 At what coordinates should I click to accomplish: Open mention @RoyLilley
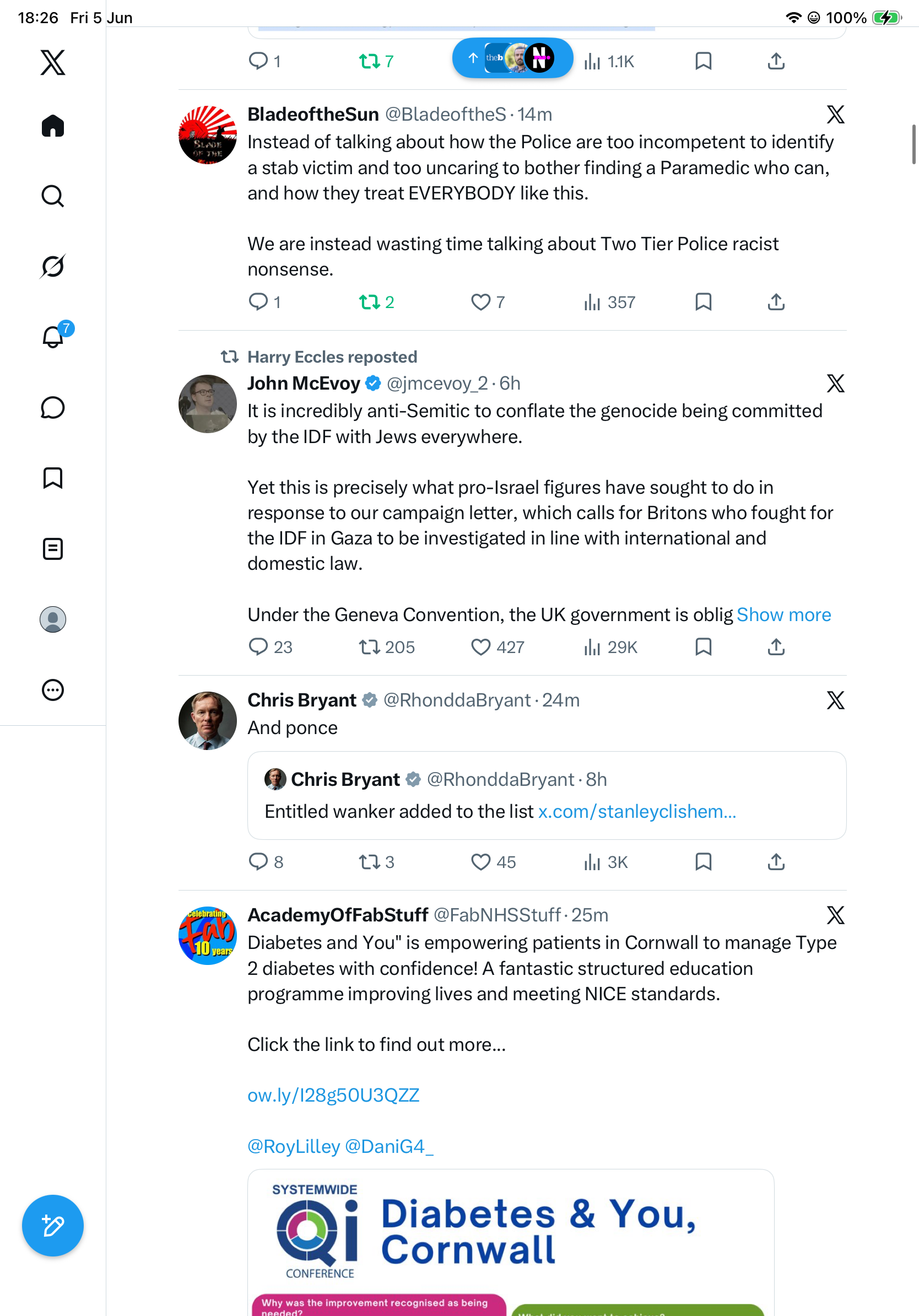tap(294, 1146)
